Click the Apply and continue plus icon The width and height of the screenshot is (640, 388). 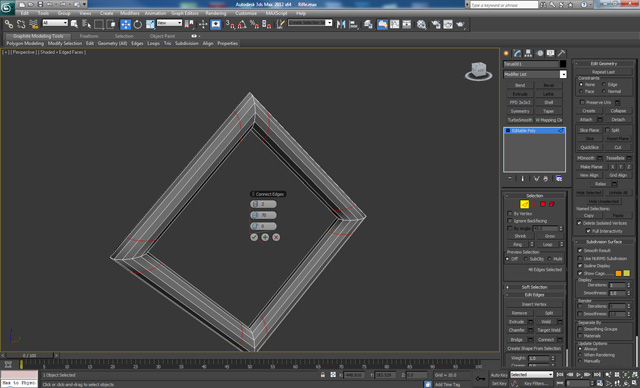[265, 237]
